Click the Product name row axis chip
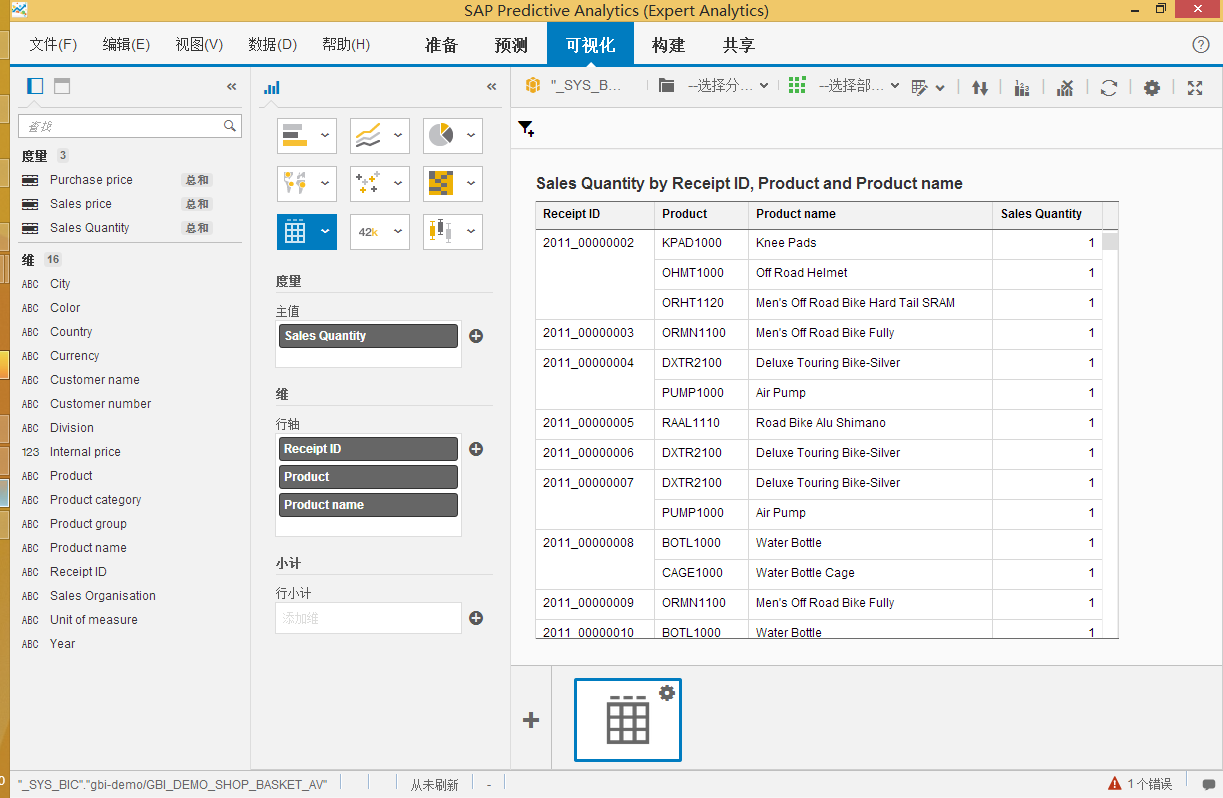Screen dimensions: 1223x798 [x=368, y=505]
